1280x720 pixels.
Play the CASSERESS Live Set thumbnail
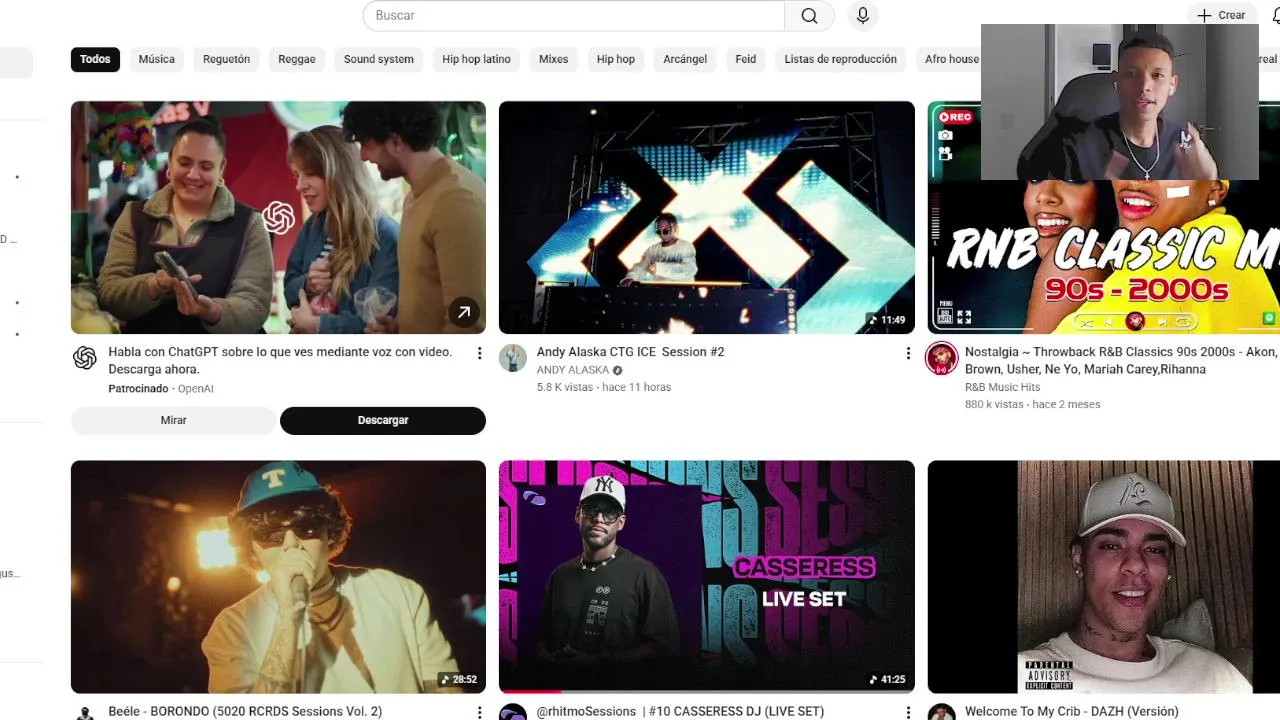[x=706, y=577]
